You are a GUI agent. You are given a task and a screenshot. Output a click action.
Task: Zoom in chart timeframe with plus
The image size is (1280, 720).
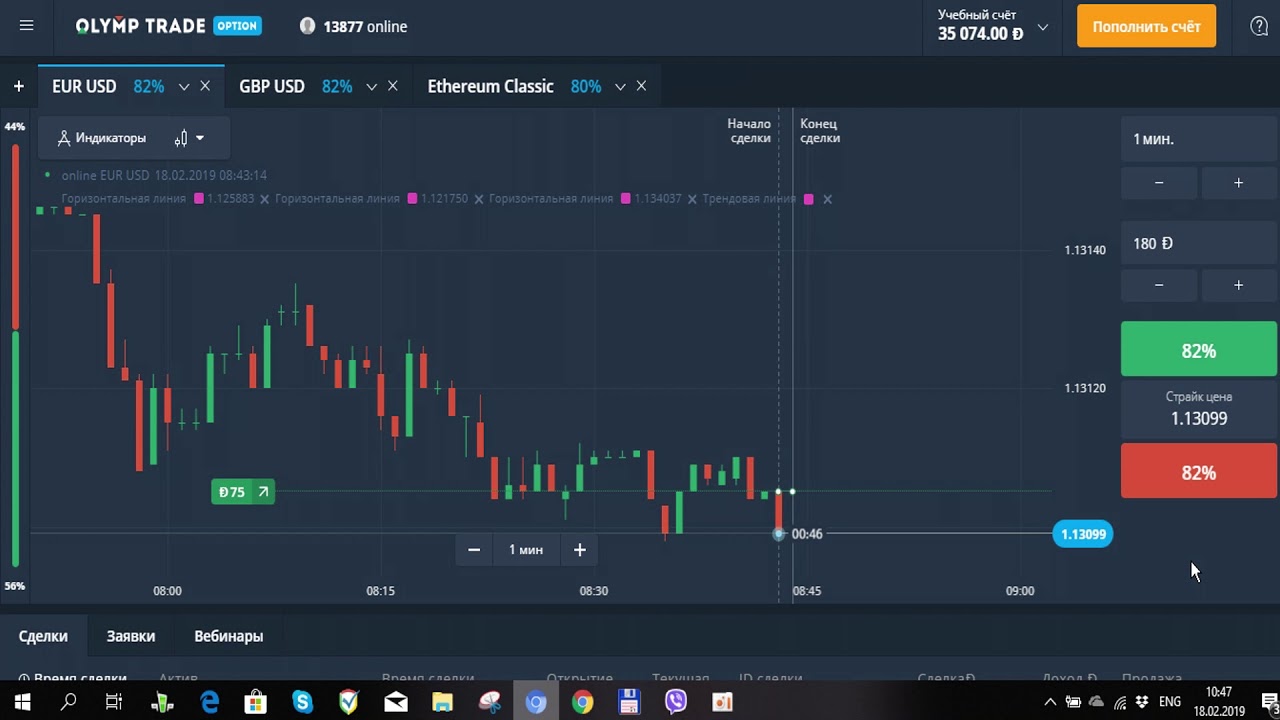pyautogui.click(x=579, y=550)
